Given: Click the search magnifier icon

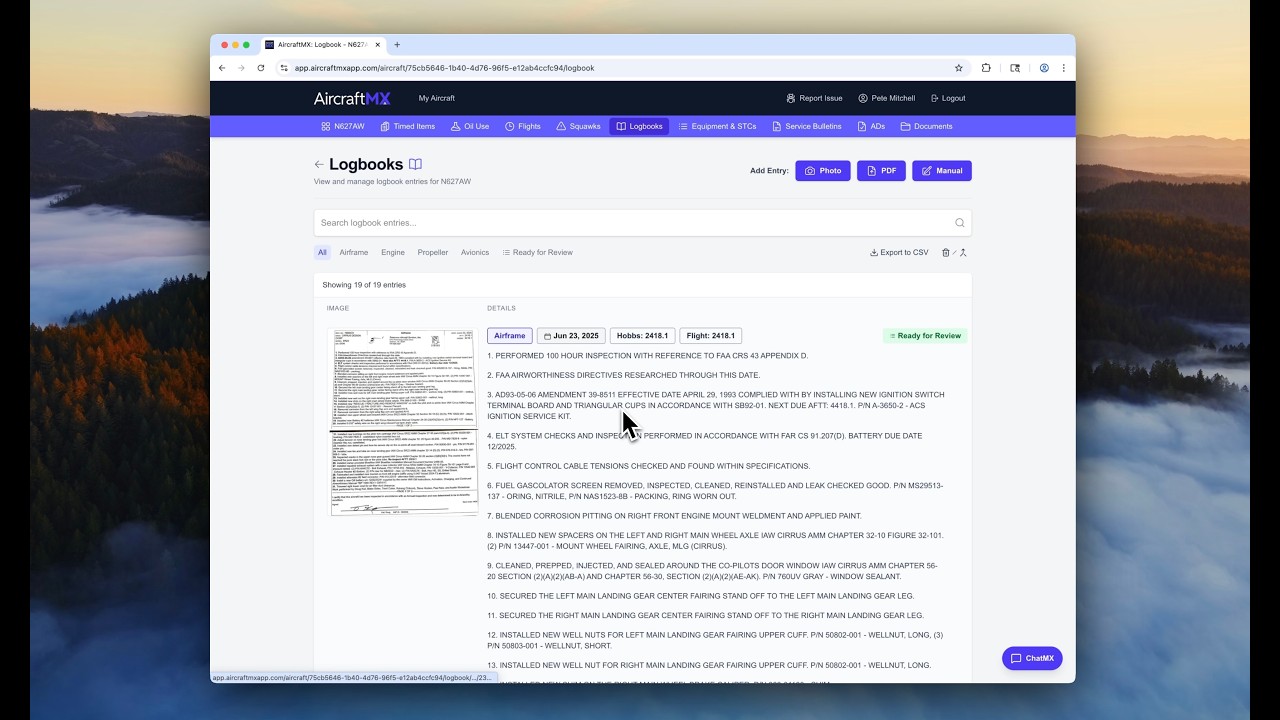Looking at the screenshot, I should pyautogui.click(x=959, y=223).
